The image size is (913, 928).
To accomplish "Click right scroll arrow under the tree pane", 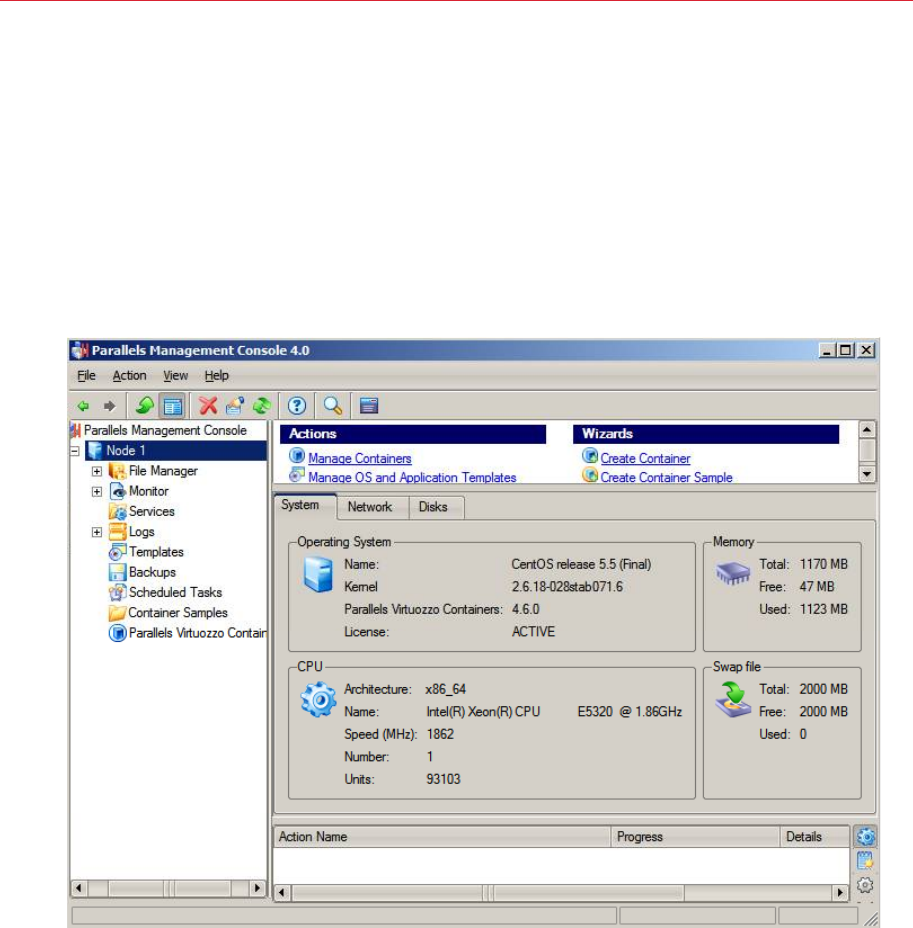I will click(257, 888).
